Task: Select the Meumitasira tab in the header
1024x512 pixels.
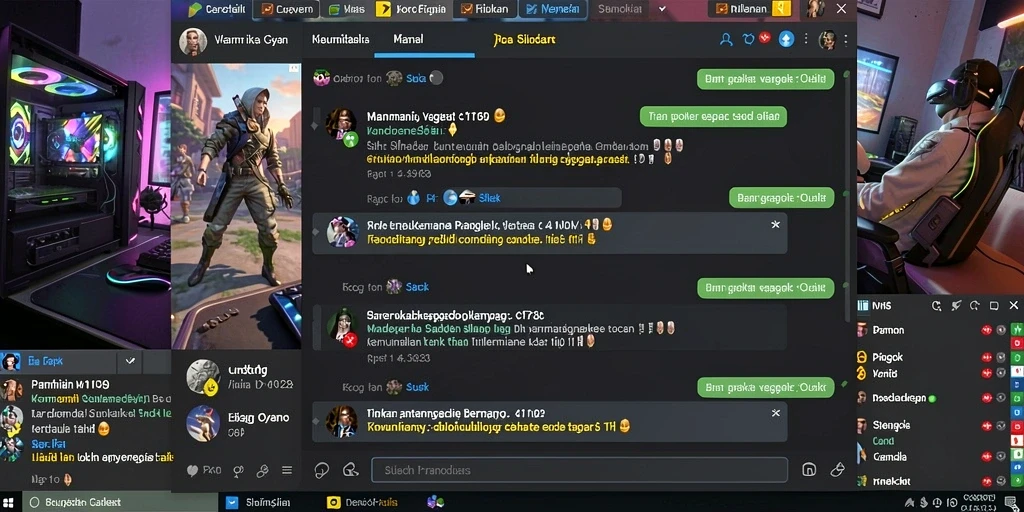Action: [x=341, y=39]
